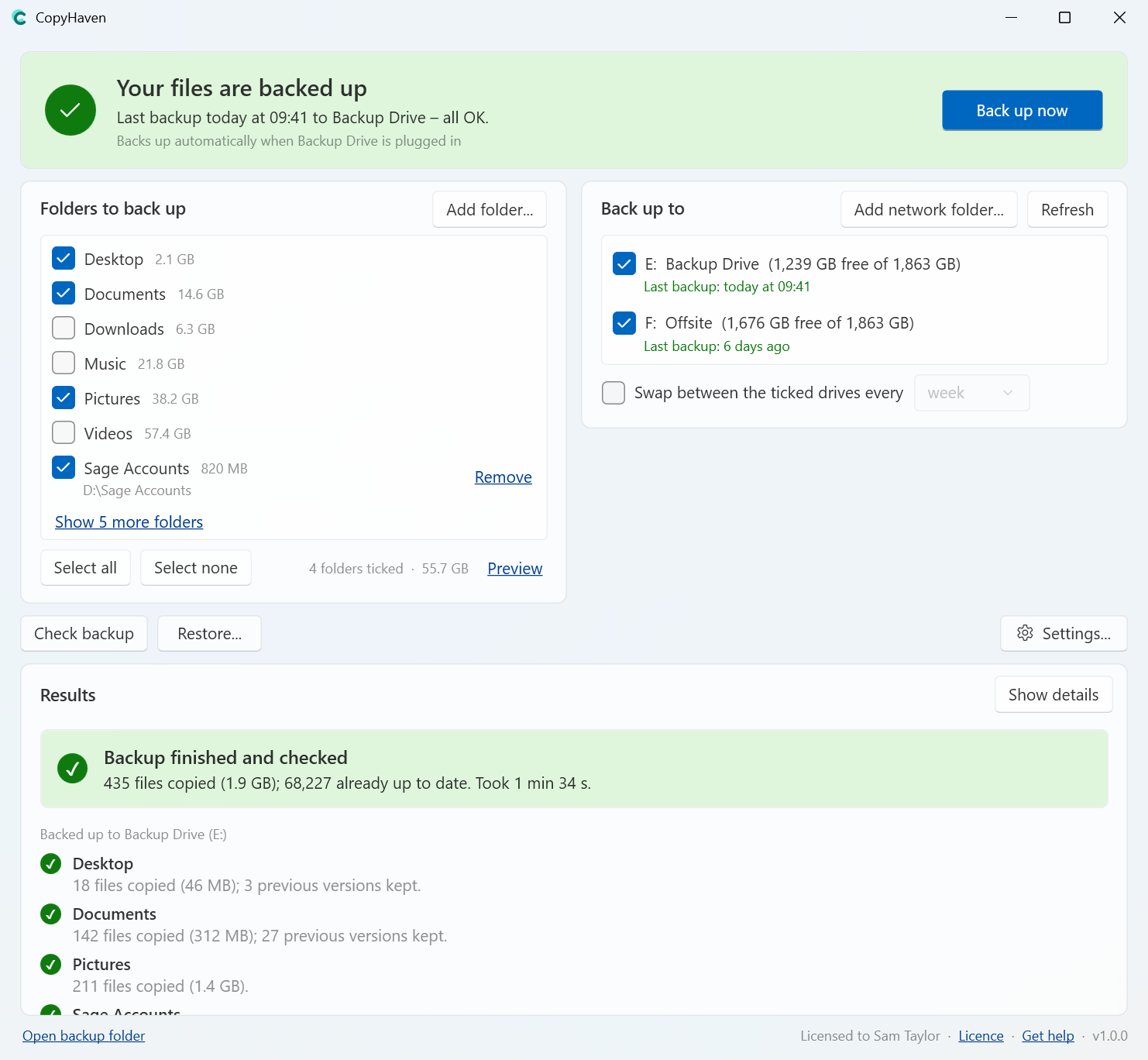Click '142 files copied (312 MB)' Documents detail
The width and height of the screenshot is (1148, 1060).
(x=260, y=936)
